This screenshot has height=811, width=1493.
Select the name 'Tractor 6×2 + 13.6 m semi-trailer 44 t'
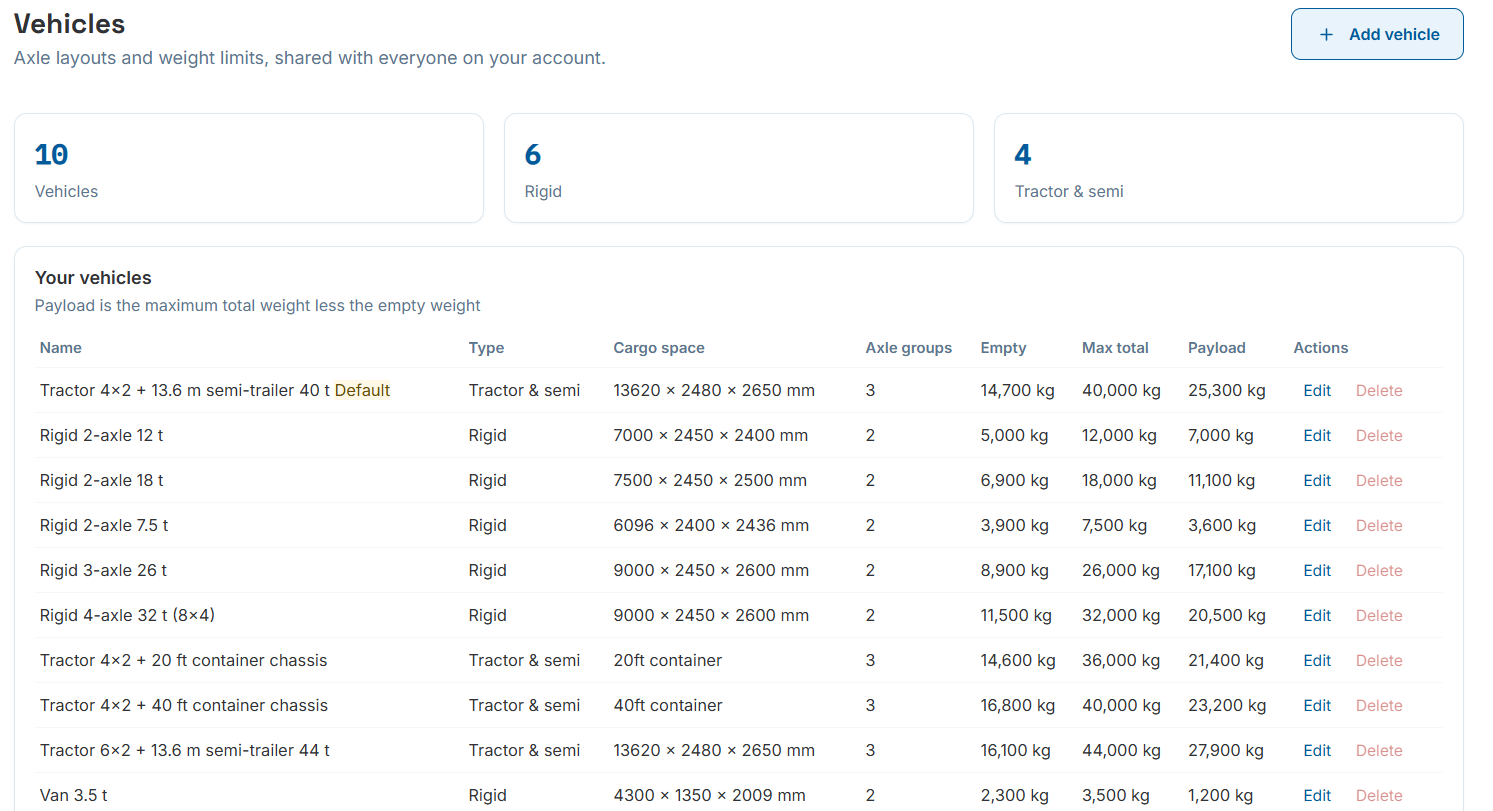tap(185, 751)
